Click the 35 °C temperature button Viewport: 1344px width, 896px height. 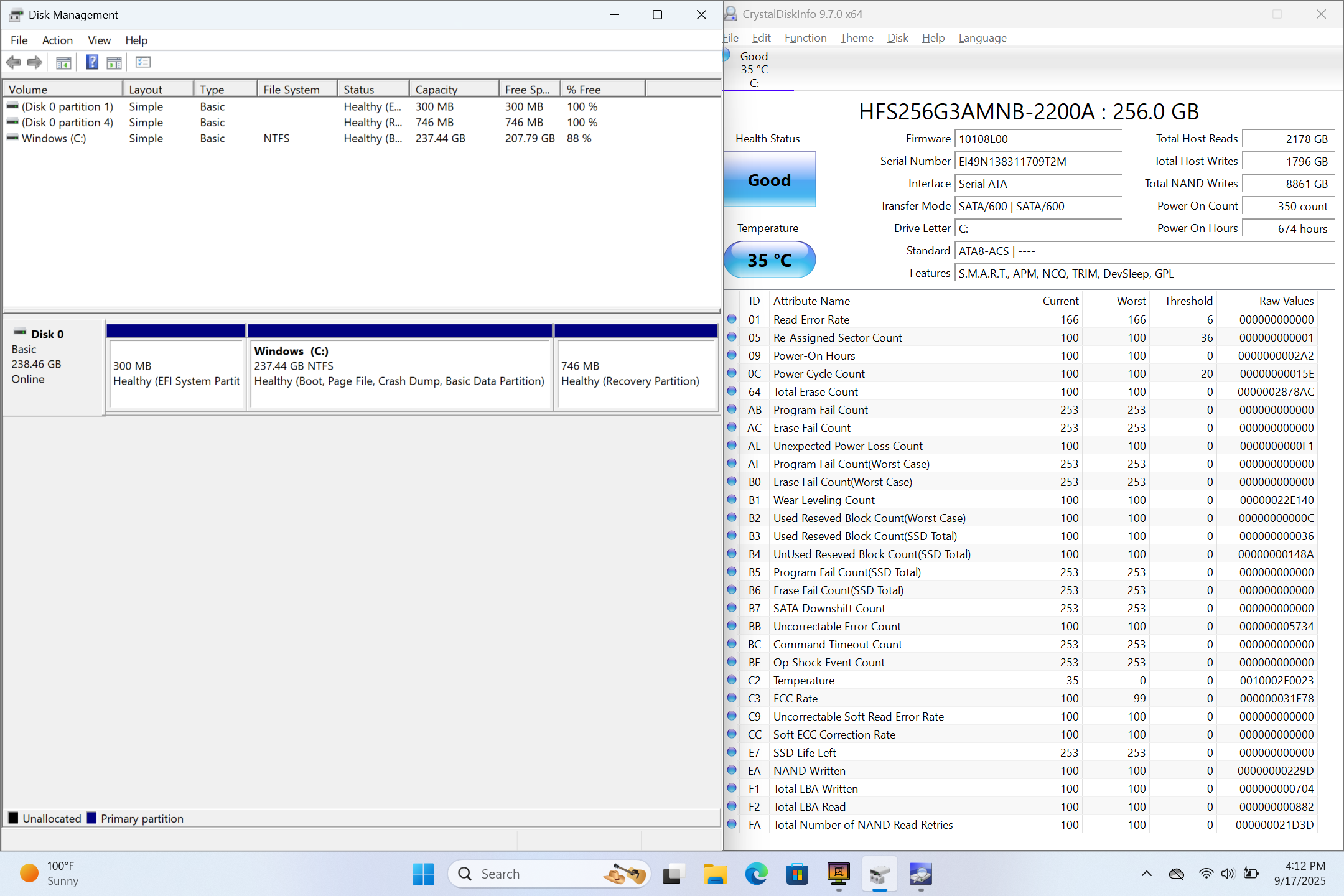click(770, 260)
